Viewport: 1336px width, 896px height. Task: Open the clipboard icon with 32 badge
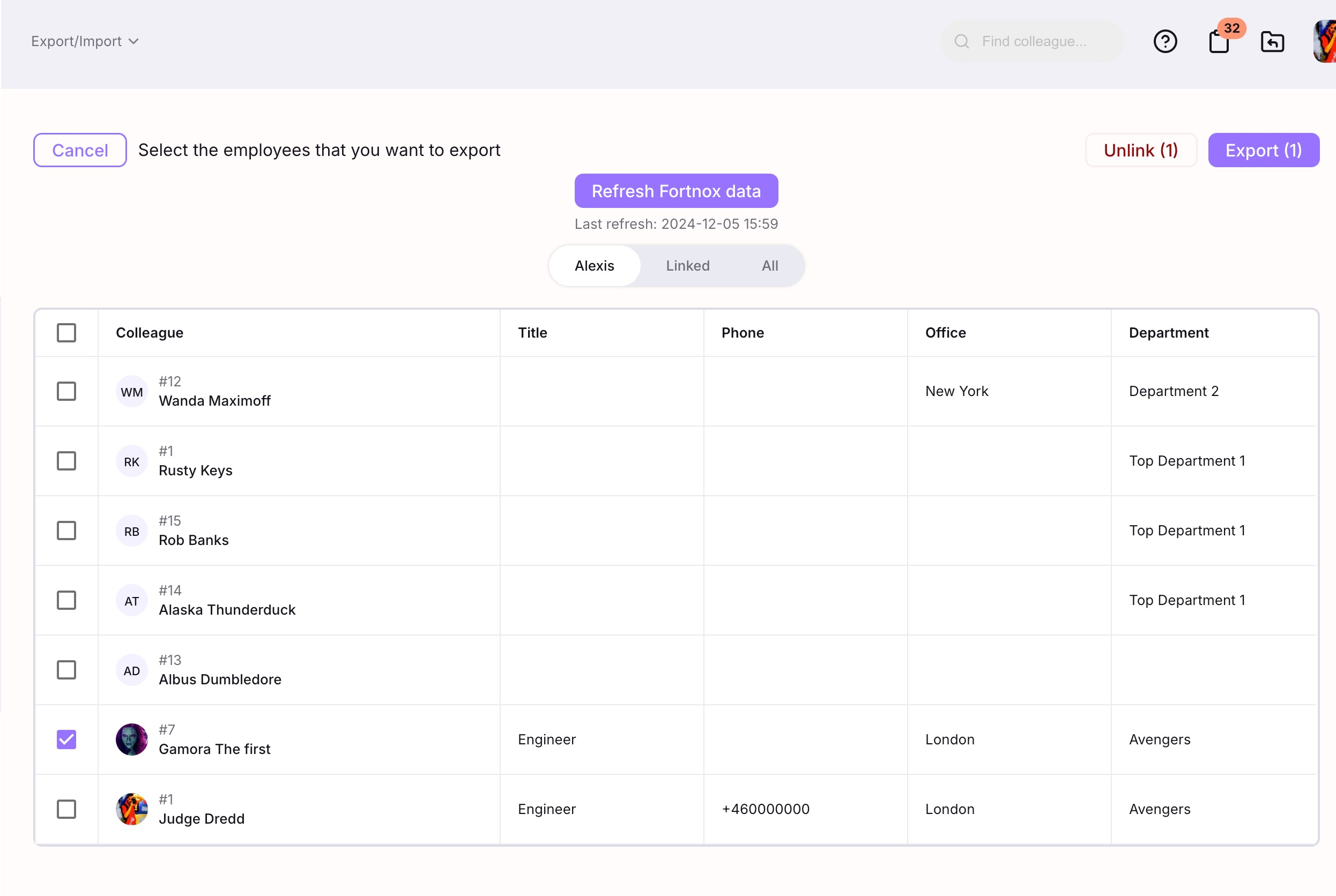tap(1218, 41)
